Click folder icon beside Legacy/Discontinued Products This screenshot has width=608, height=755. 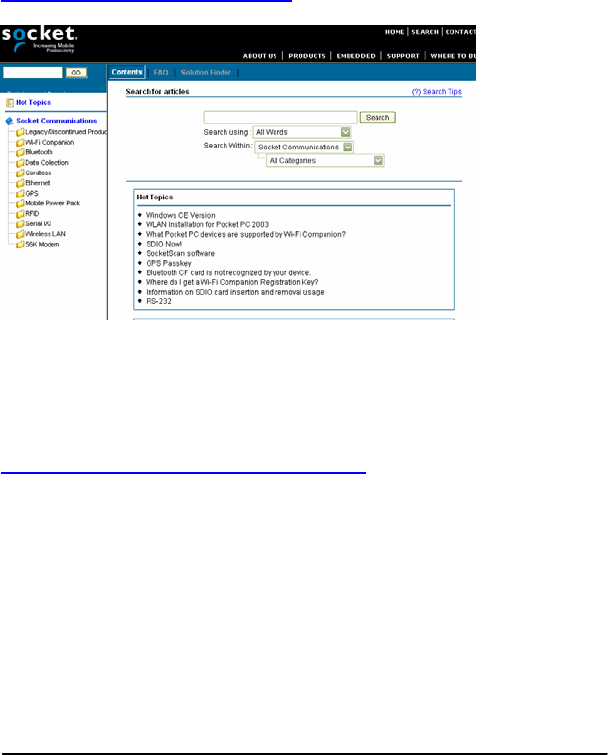(20, 132)
